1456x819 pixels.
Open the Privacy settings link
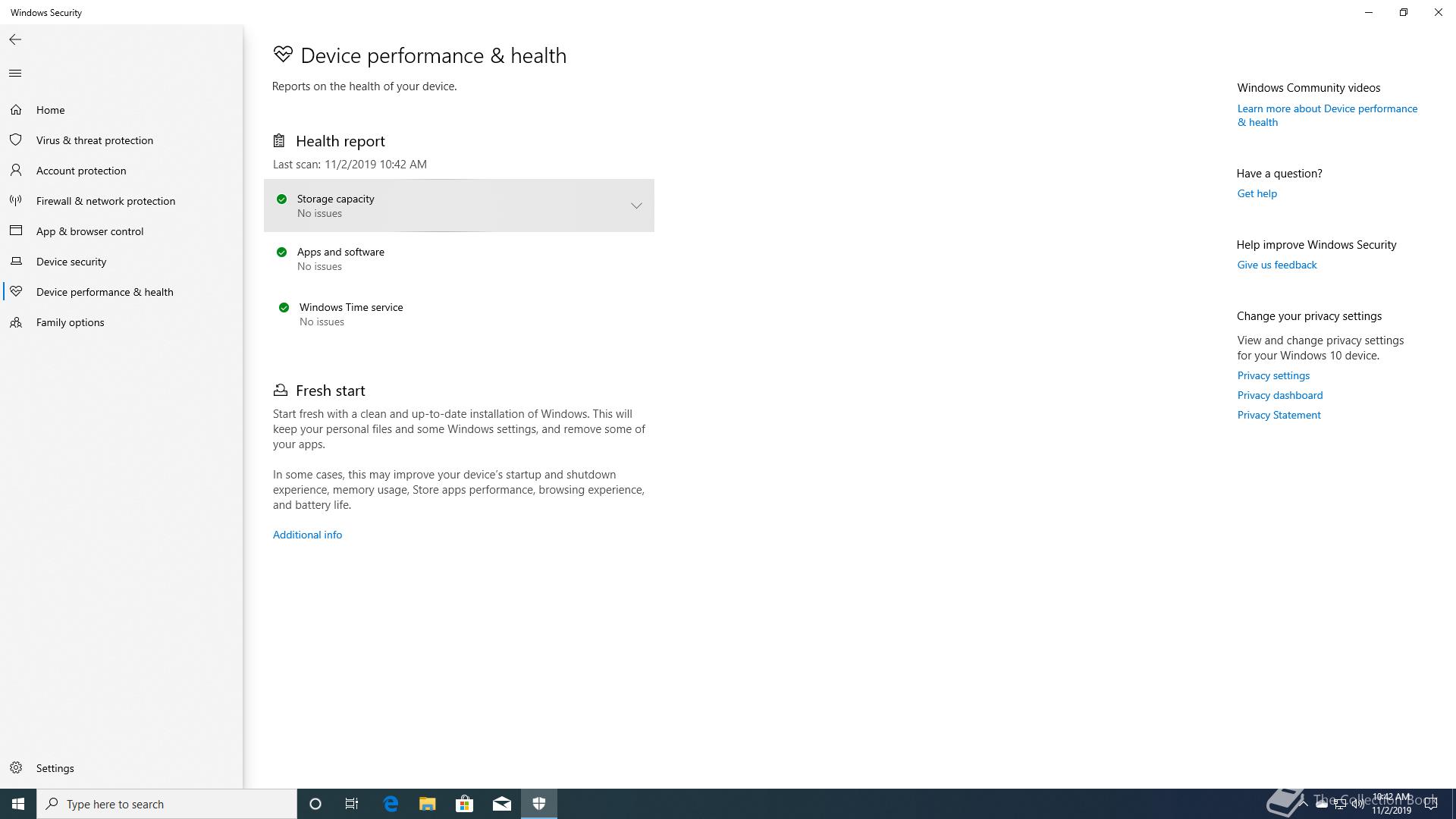[1273, 375]
